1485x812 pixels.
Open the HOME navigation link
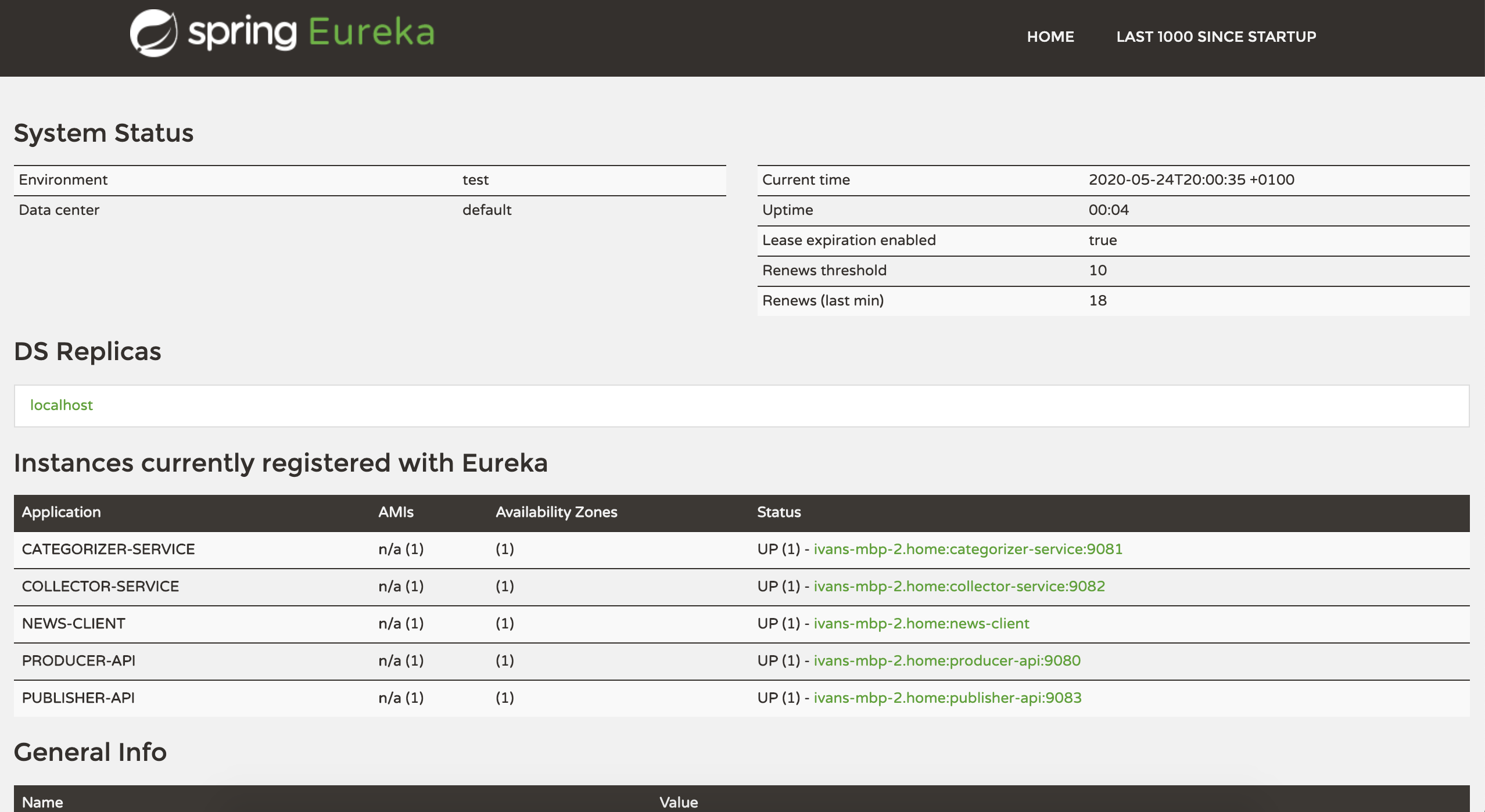coord(1050,36)
